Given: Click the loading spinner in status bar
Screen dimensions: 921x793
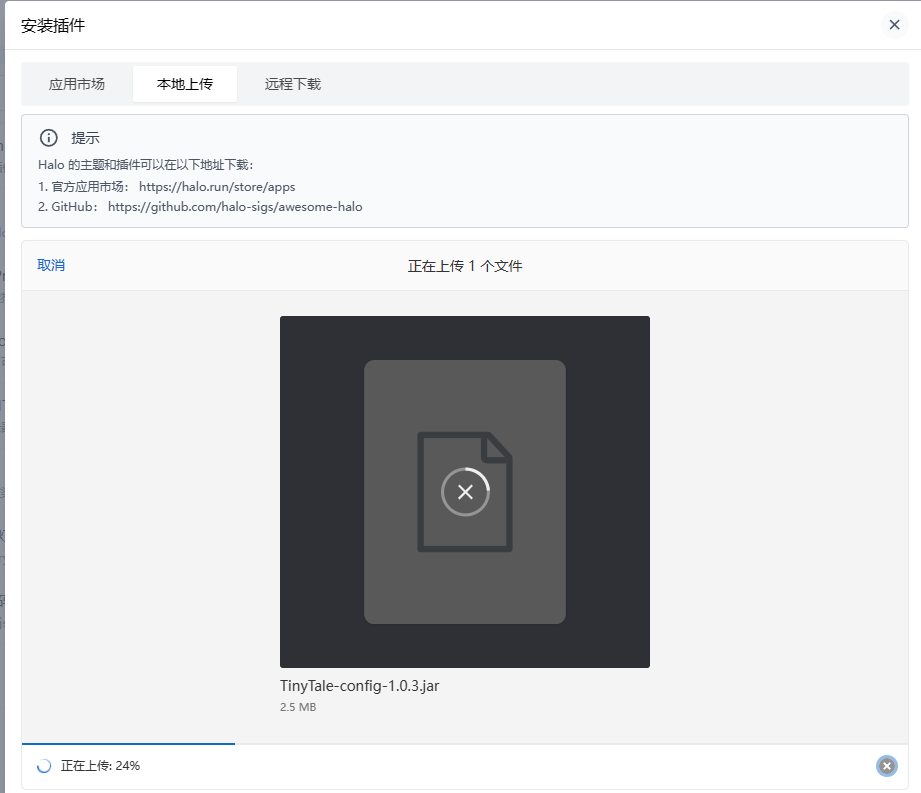Looking at the screenshot, I should click(x=44, y=766).
